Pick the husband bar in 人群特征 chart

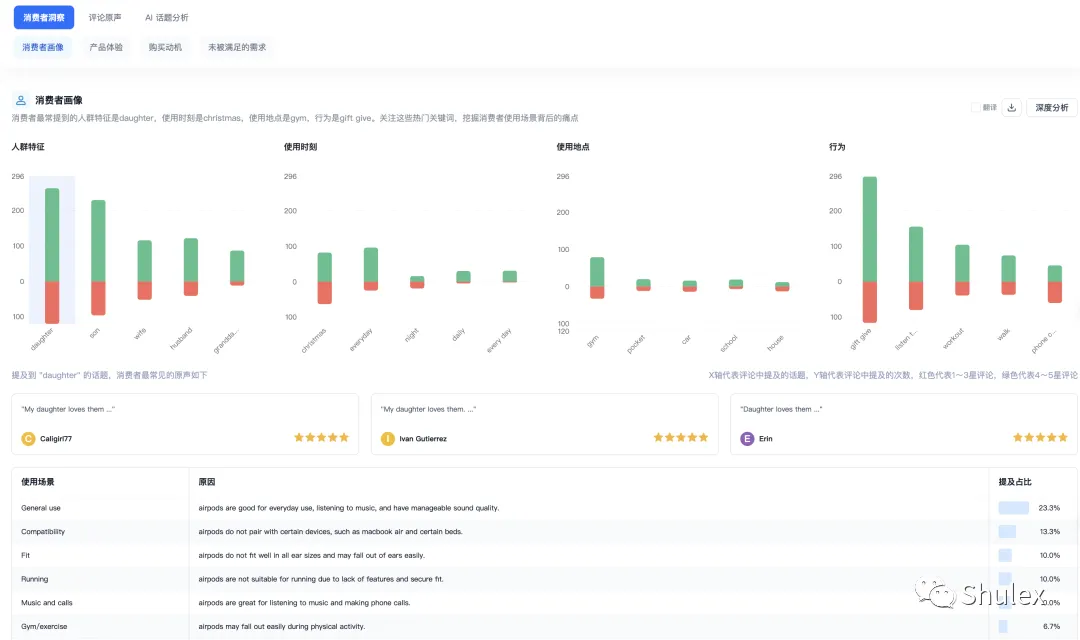point(191,267)
